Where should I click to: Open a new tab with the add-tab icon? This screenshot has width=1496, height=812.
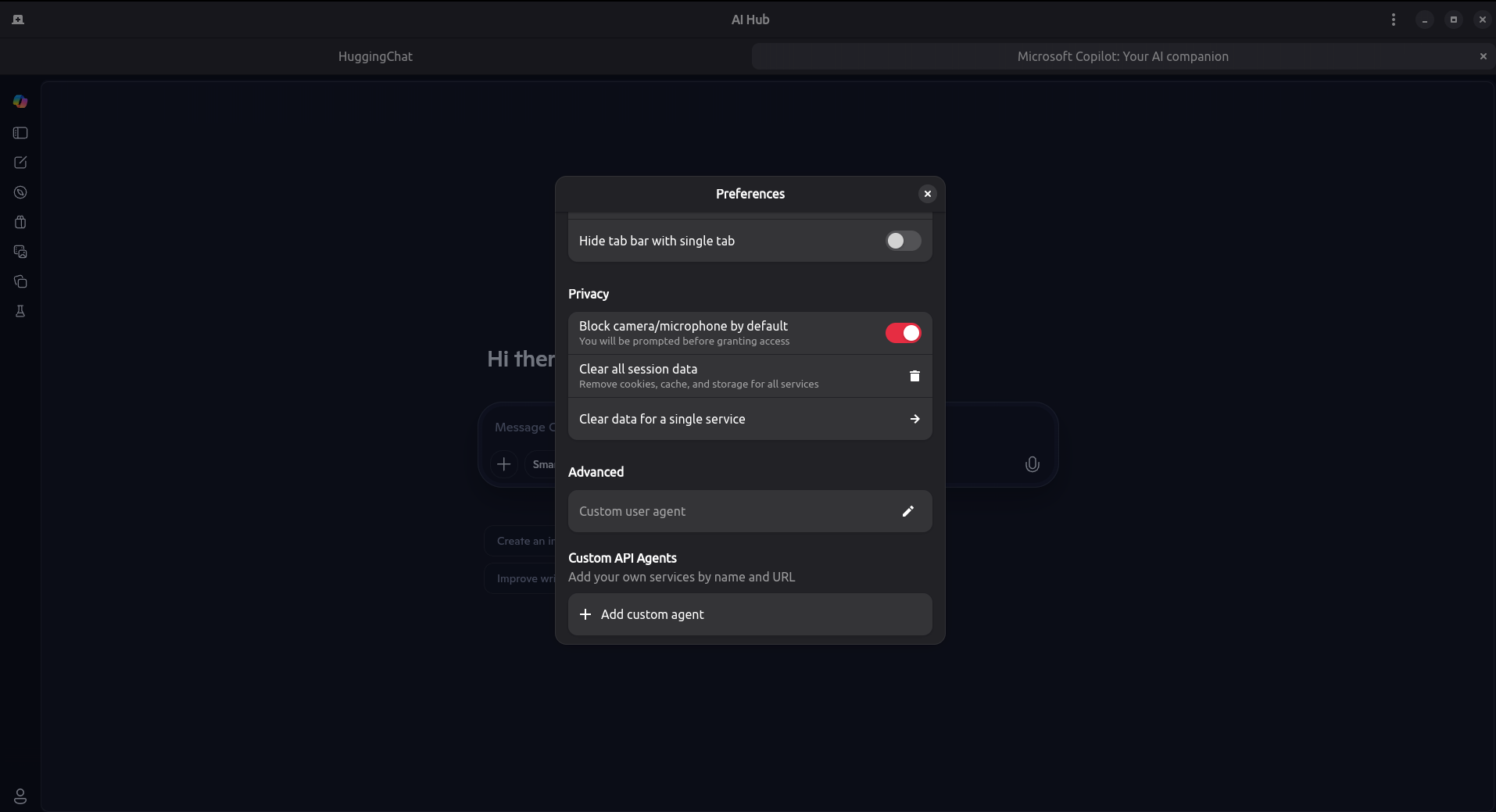pos(17,19)
